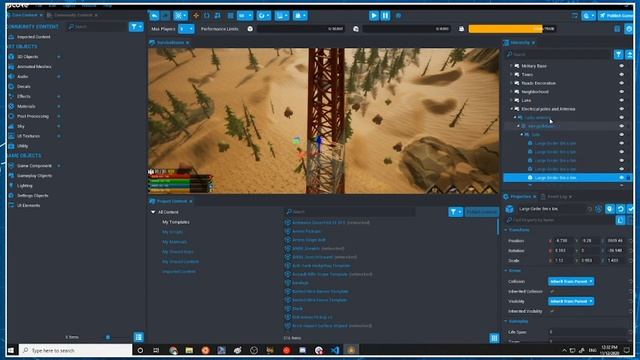Open Visual Studio Code from the taskbar
640x360 pixels.
335,350
